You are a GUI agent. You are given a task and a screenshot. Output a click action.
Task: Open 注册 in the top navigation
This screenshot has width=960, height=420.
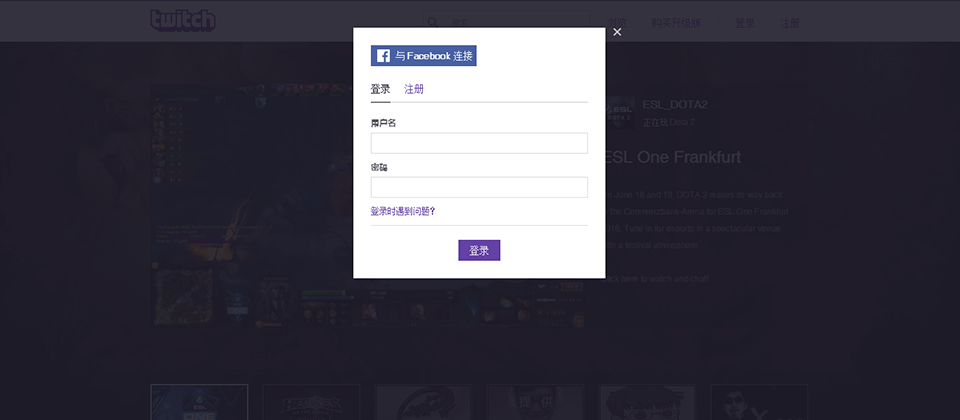click(x=790, y=23)
